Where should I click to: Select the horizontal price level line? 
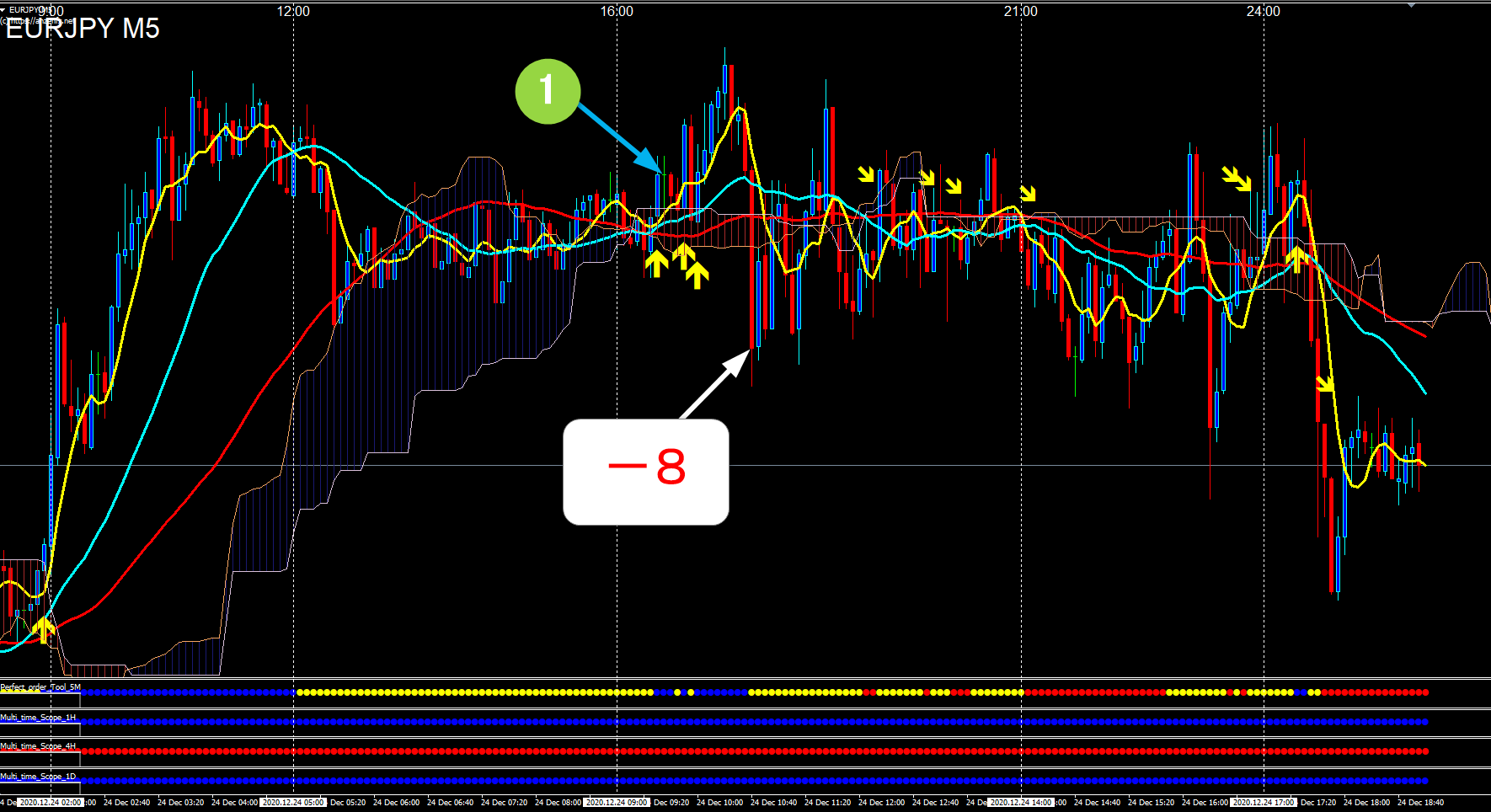point(745,465)
